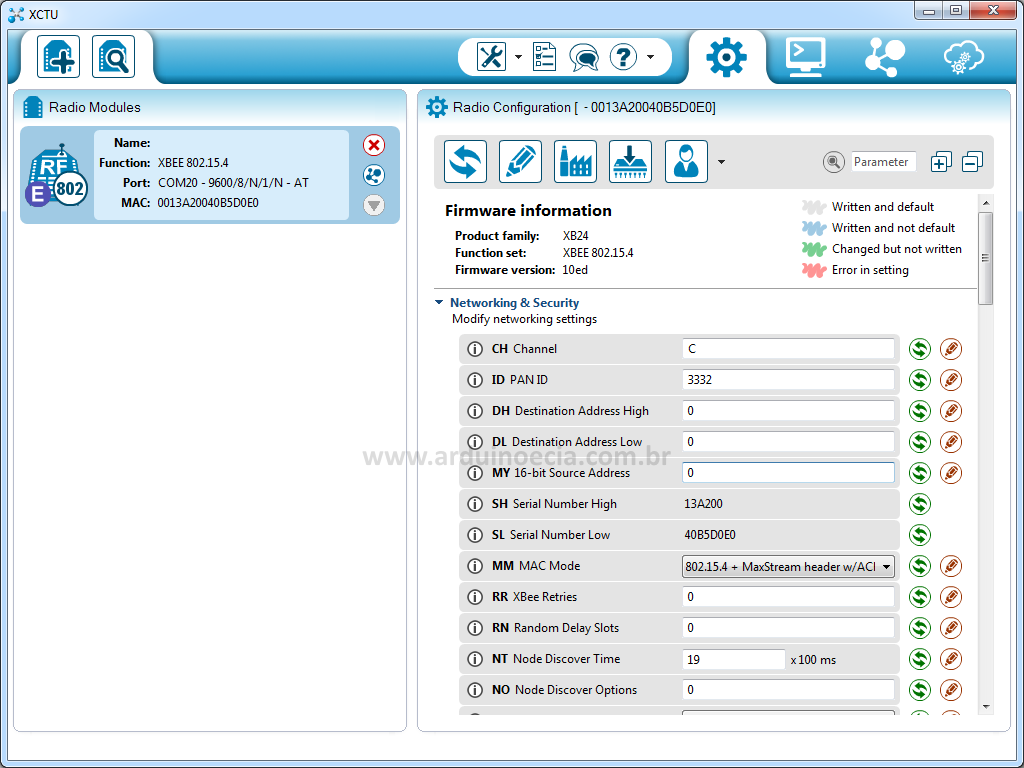The image size is (1024, 768).
Task: Discover remote nodes for this module
Action: coord(374,175)
